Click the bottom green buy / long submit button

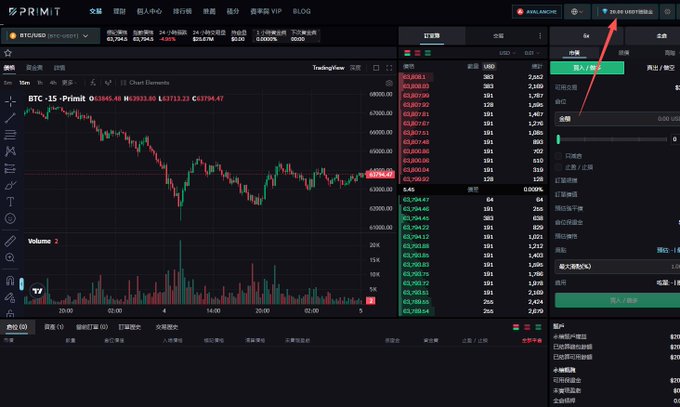(x=618, y=300)
